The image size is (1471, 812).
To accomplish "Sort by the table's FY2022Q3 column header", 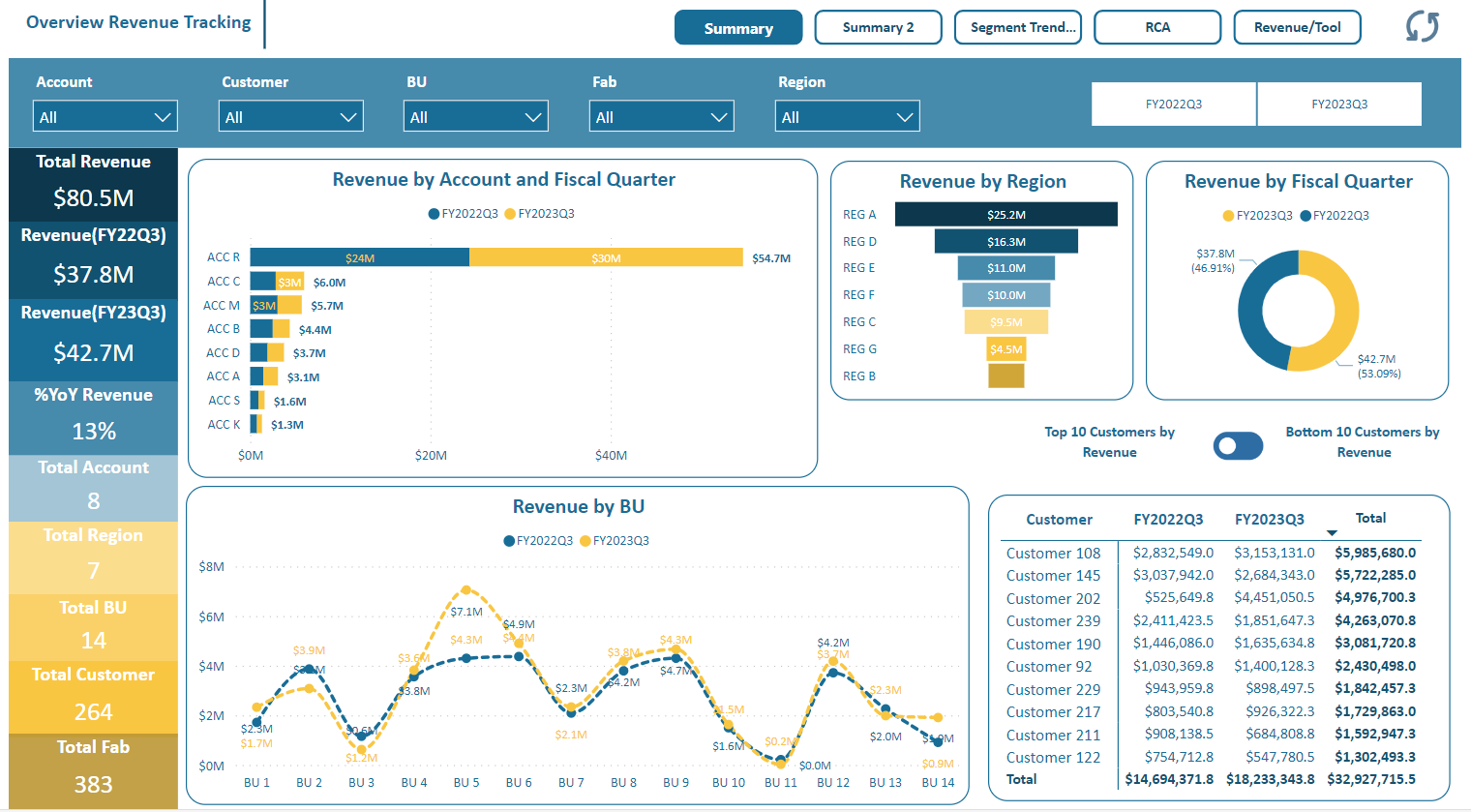I will 1168,520.
